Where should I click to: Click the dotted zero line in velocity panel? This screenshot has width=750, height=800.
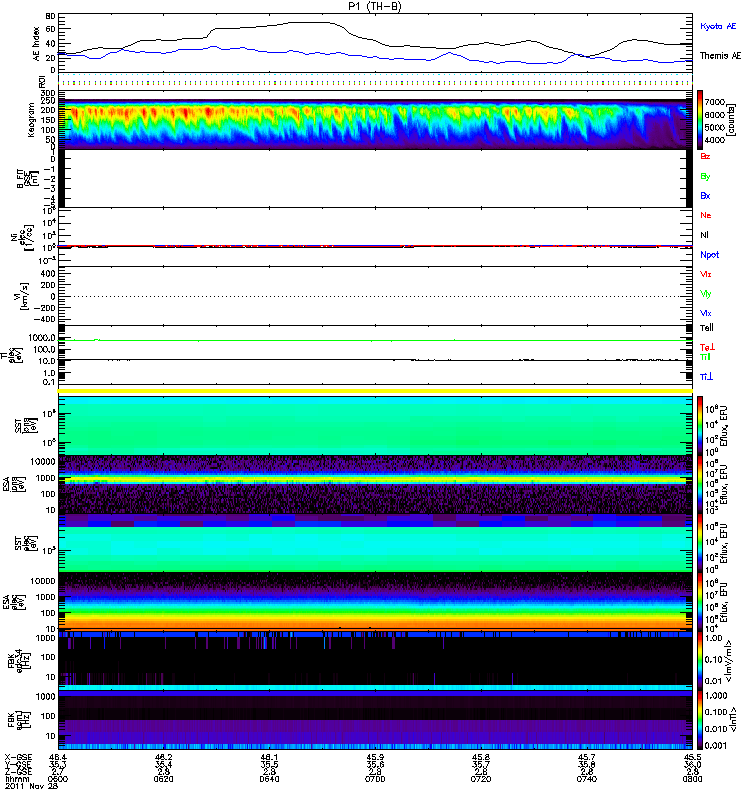coord(376,296)
